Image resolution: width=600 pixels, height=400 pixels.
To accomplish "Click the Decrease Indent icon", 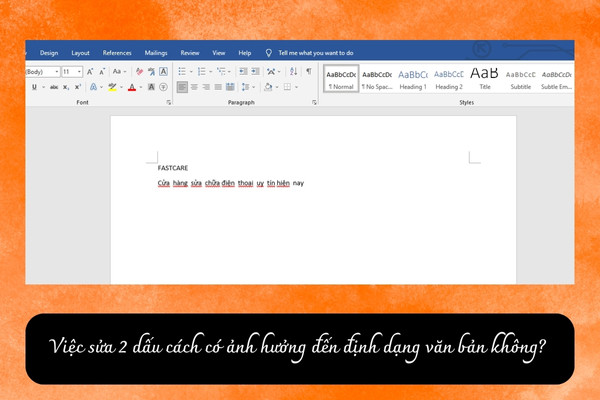I will click(x=243, y=72).
